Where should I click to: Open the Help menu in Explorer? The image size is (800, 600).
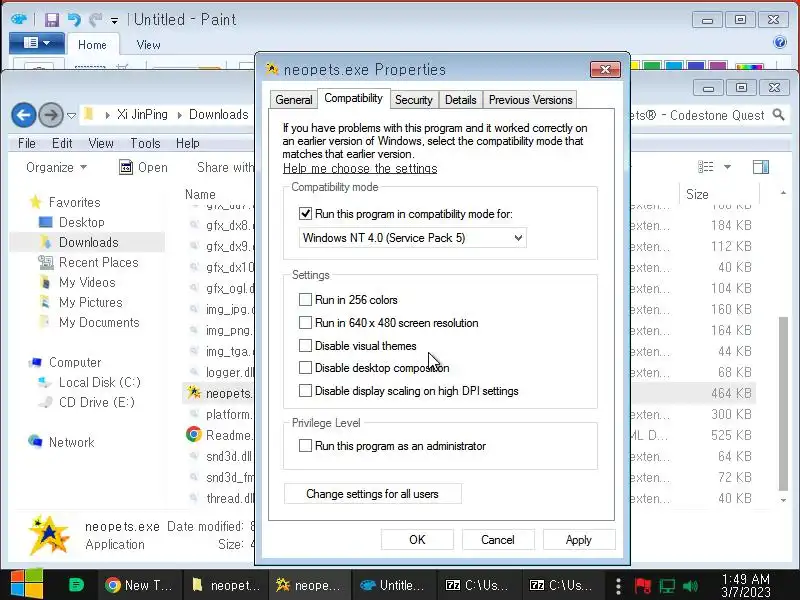click(x=188, y=143)
